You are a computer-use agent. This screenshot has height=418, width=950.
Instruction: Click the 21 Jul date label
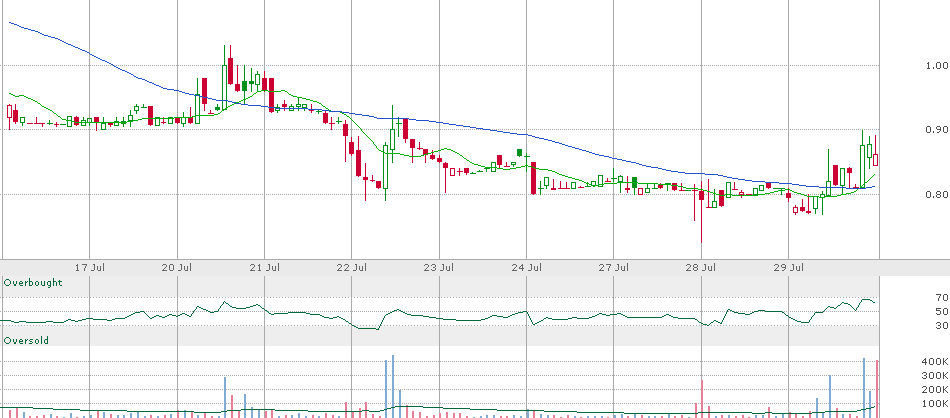click(x=266, y=267)
